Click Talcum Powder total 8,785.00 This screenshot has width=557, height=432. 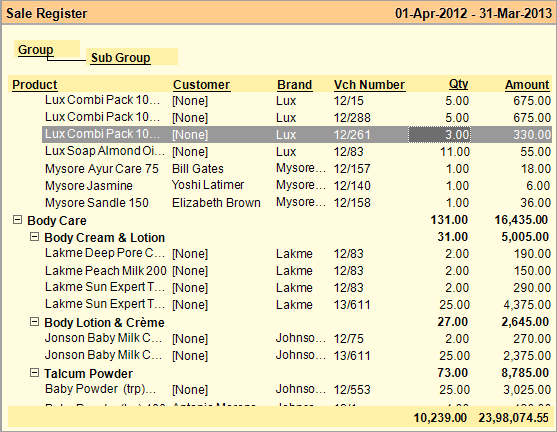pyautogui.click(x=525, y=373)
